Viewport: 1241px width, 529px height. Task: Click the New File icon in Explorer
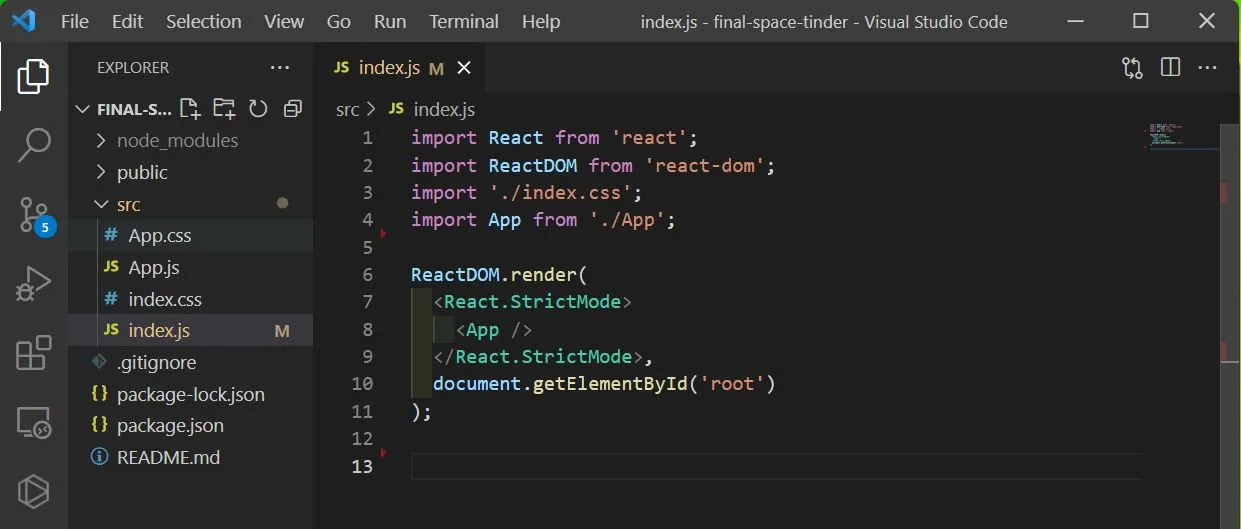click(190, 108)
